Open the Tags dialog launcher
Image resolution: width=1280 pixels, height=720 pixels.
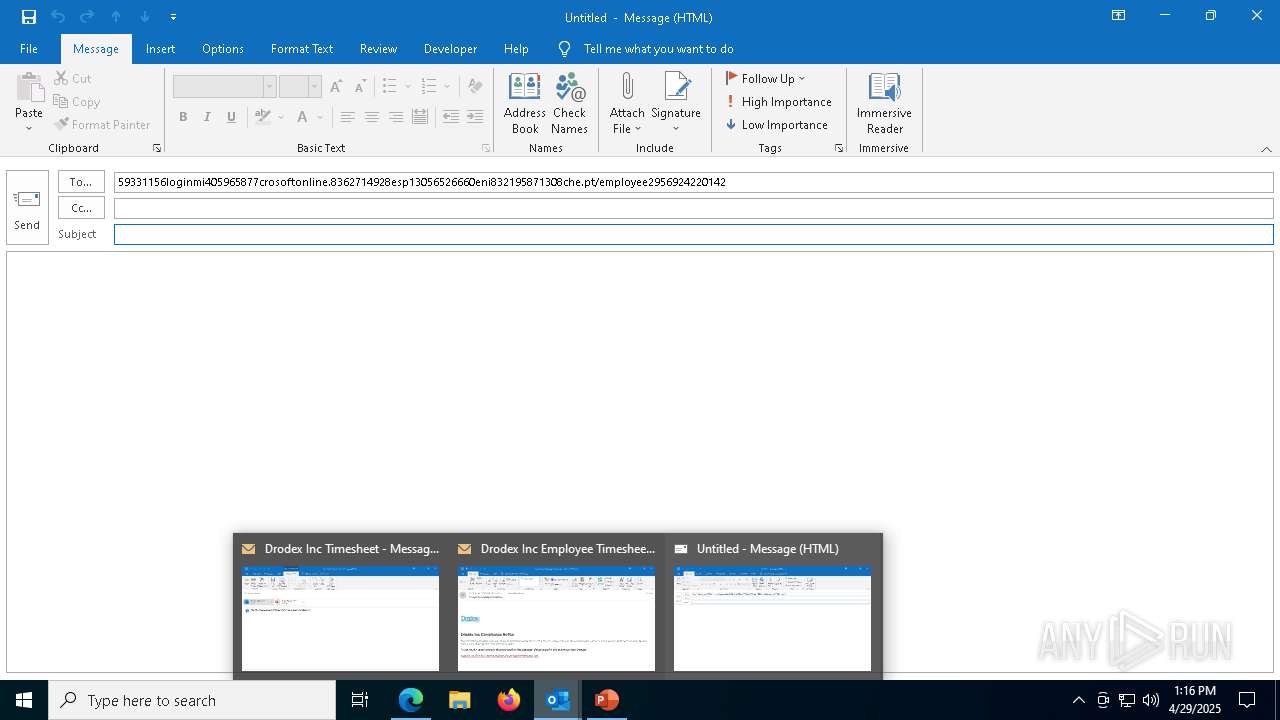(839, 148)
